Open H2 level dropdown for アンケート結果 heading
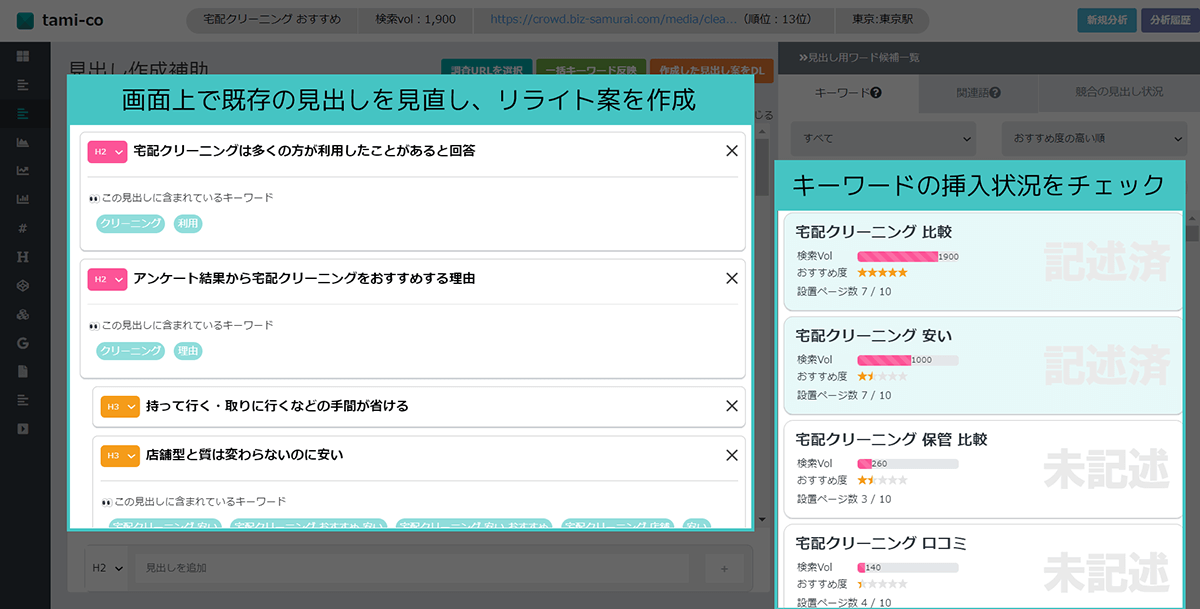 point(107,279)
